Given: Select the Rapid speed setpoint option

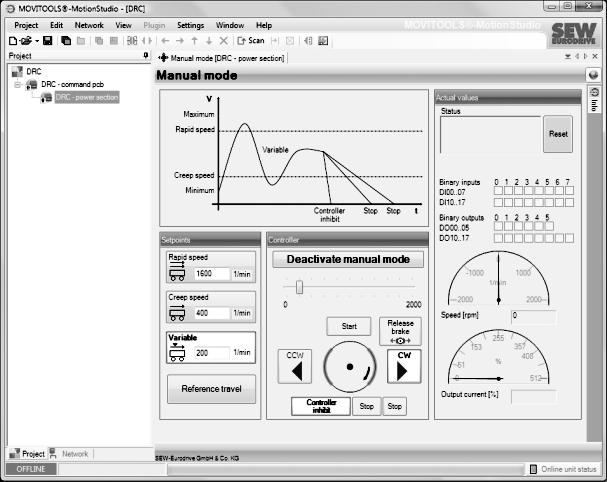Looking at the screenshot, I should [x=211, y=267].
